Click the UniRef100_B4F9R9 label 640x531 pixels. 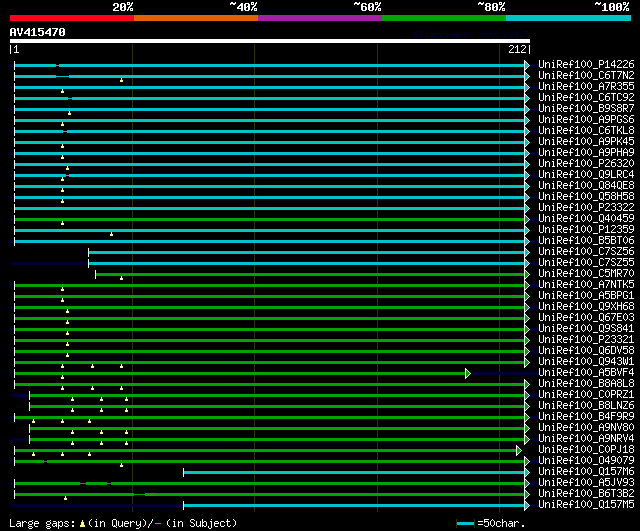(586, 417)
